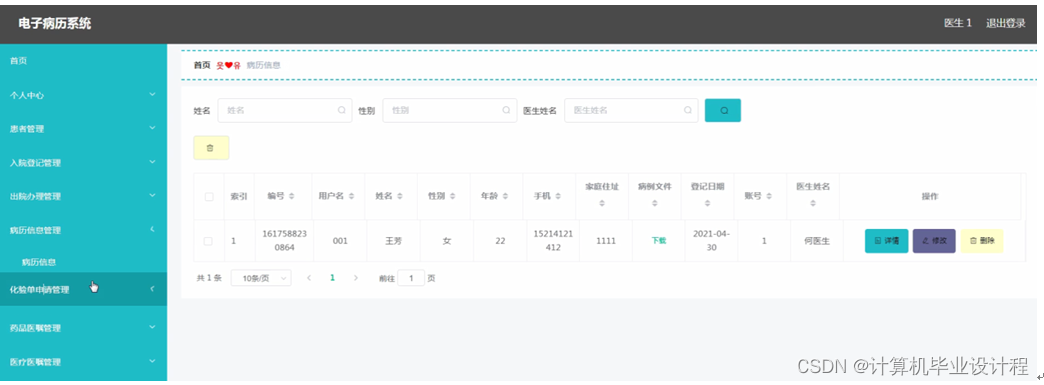The width and height of the screenshot is (1044, 385).
Task: Click the teal search magnifier button
Action: pyautogui.click(x=722, y=111)
